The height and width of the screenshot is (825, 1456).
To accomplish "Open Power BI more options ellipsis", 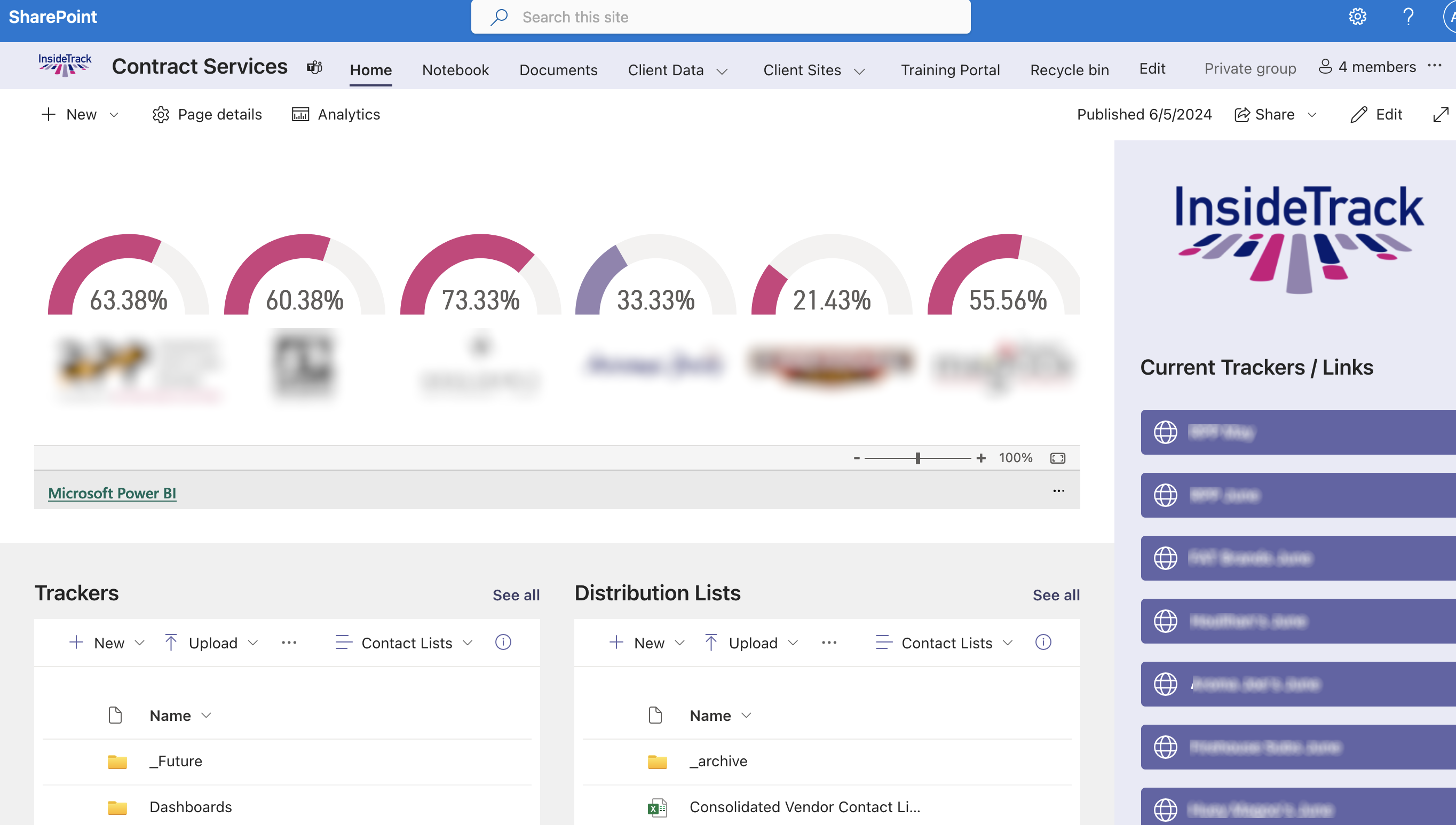I will [x=1058, y=491].
